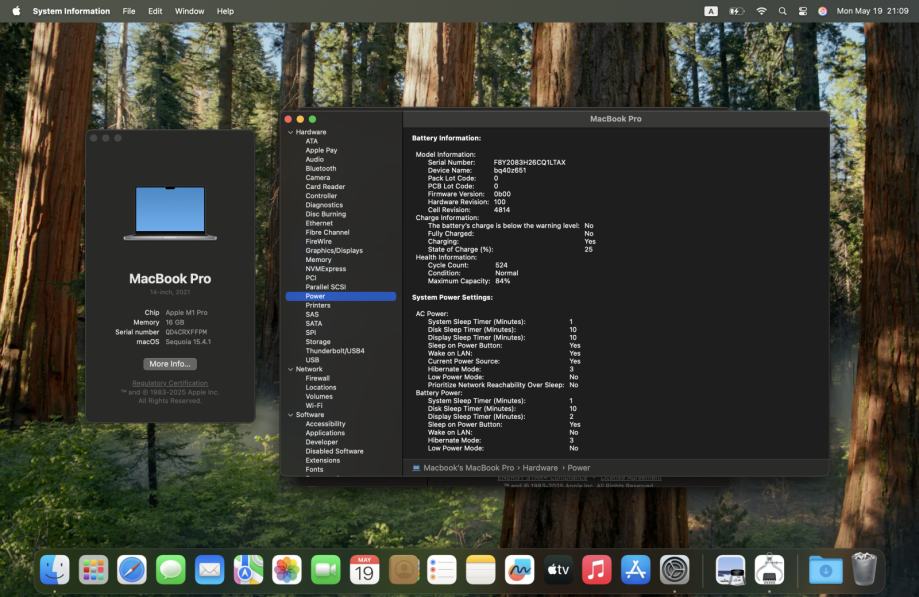Click the Spotlight search icon
This screenshot has height=597, width=919.
(782, 11)
